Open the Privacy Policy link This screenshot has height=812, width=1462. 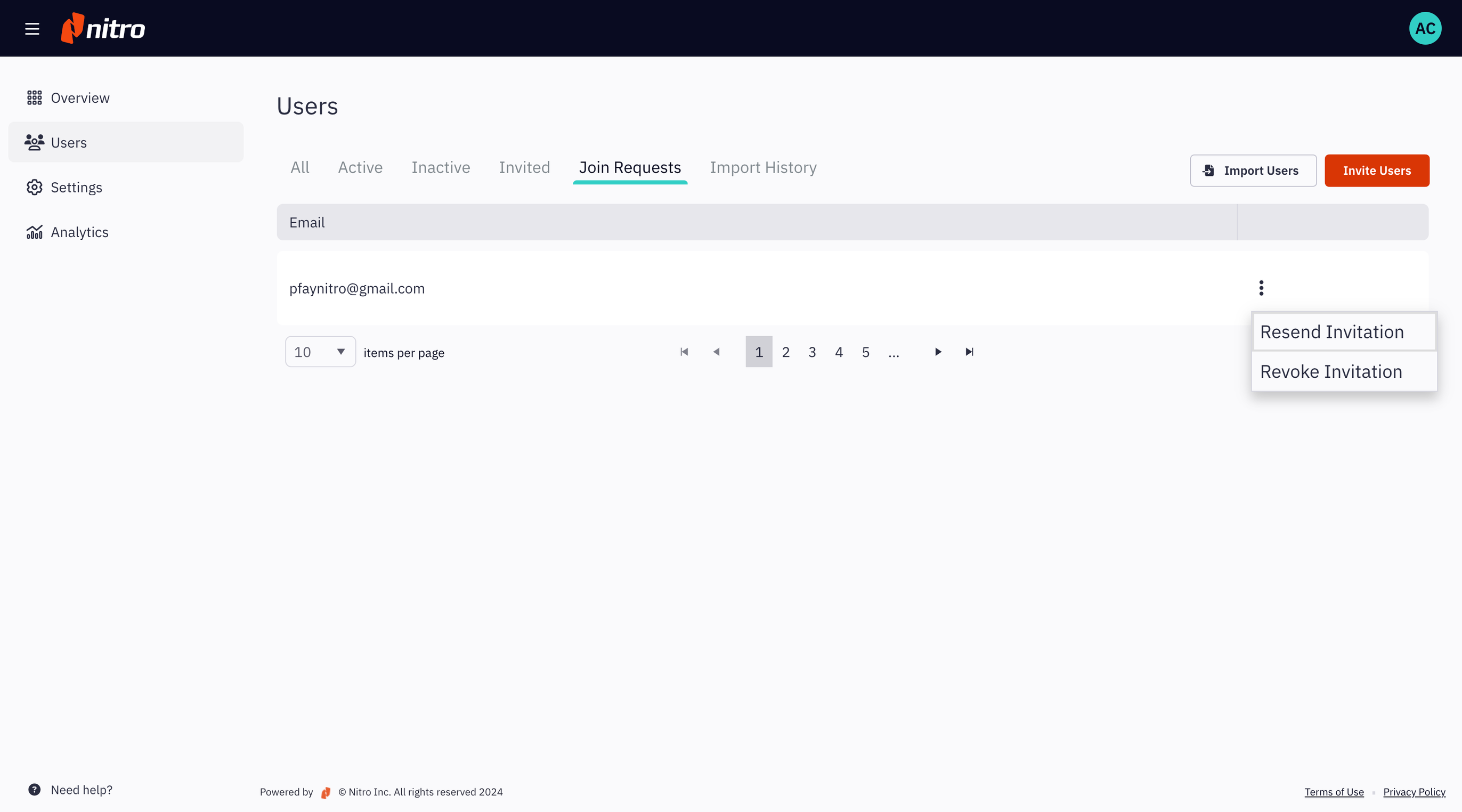coord(1414,792)
